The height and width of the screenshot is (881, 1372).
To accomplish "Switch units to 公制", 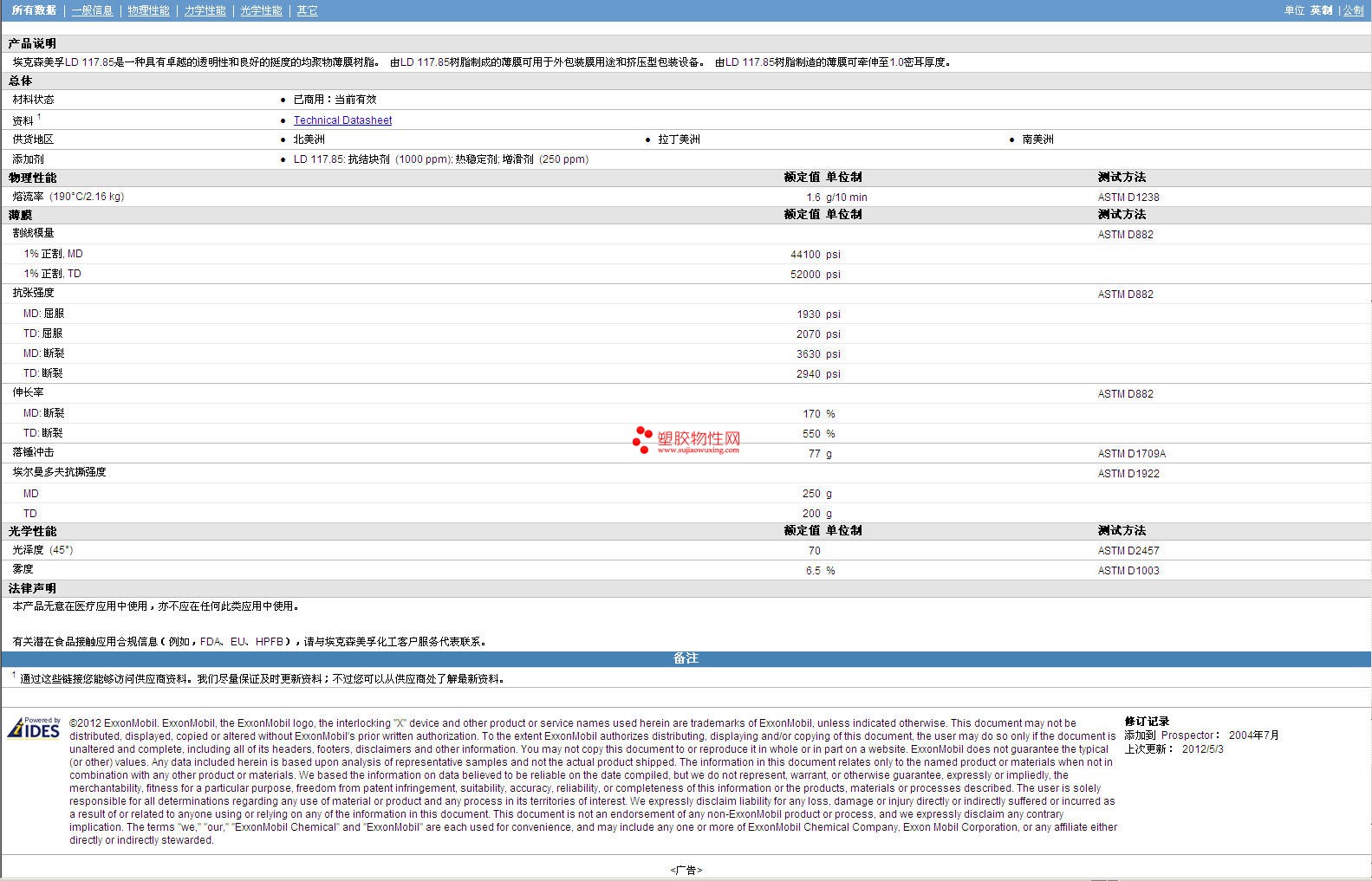I will 1353,10.
